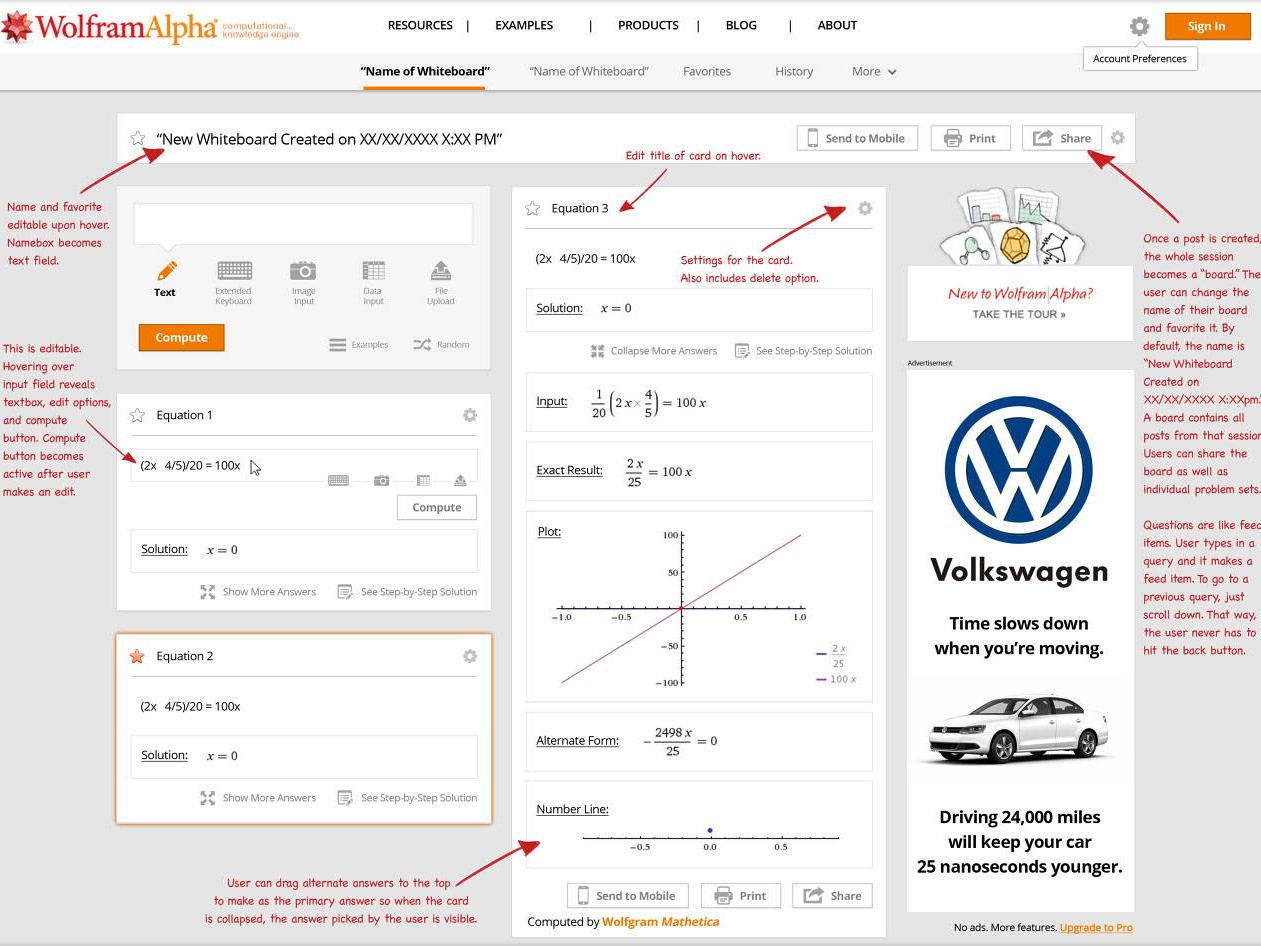Screen dimensions: 1261x946
Task: Share the whiteboard from top bar
Action: (x=1062, y=138)
